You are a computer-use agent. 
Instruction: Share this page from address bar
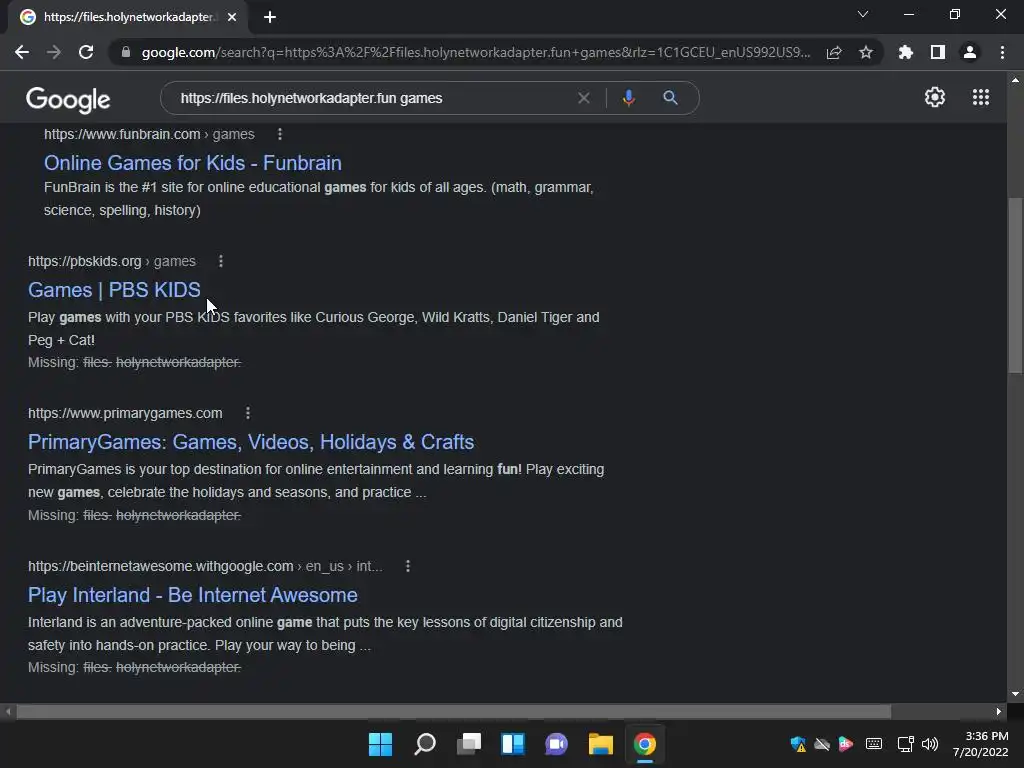pyautogui.click(x=834, y=52)
